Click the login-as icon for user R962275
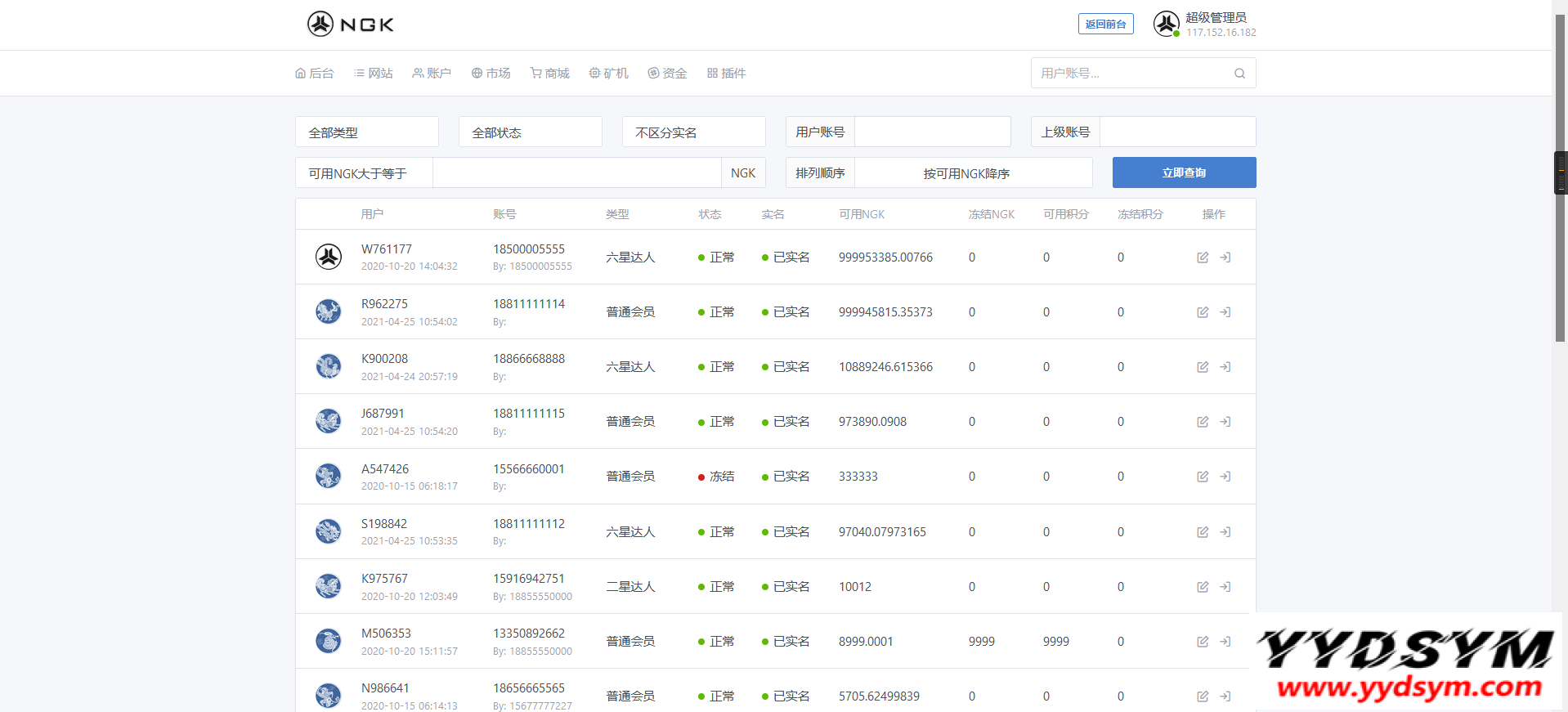Image resolution: width=1568 pixels, height=712 pixels. click(1225, 312)
